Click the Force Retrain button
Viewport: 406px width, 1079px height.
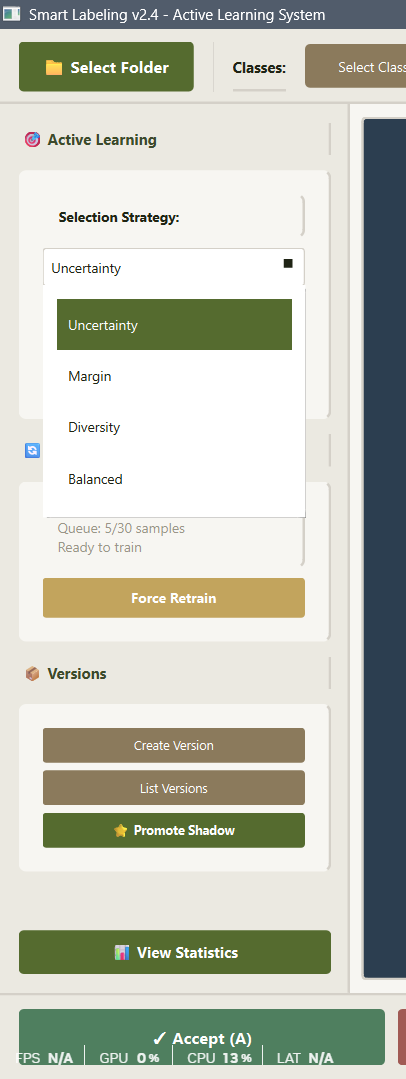point(173,598)
